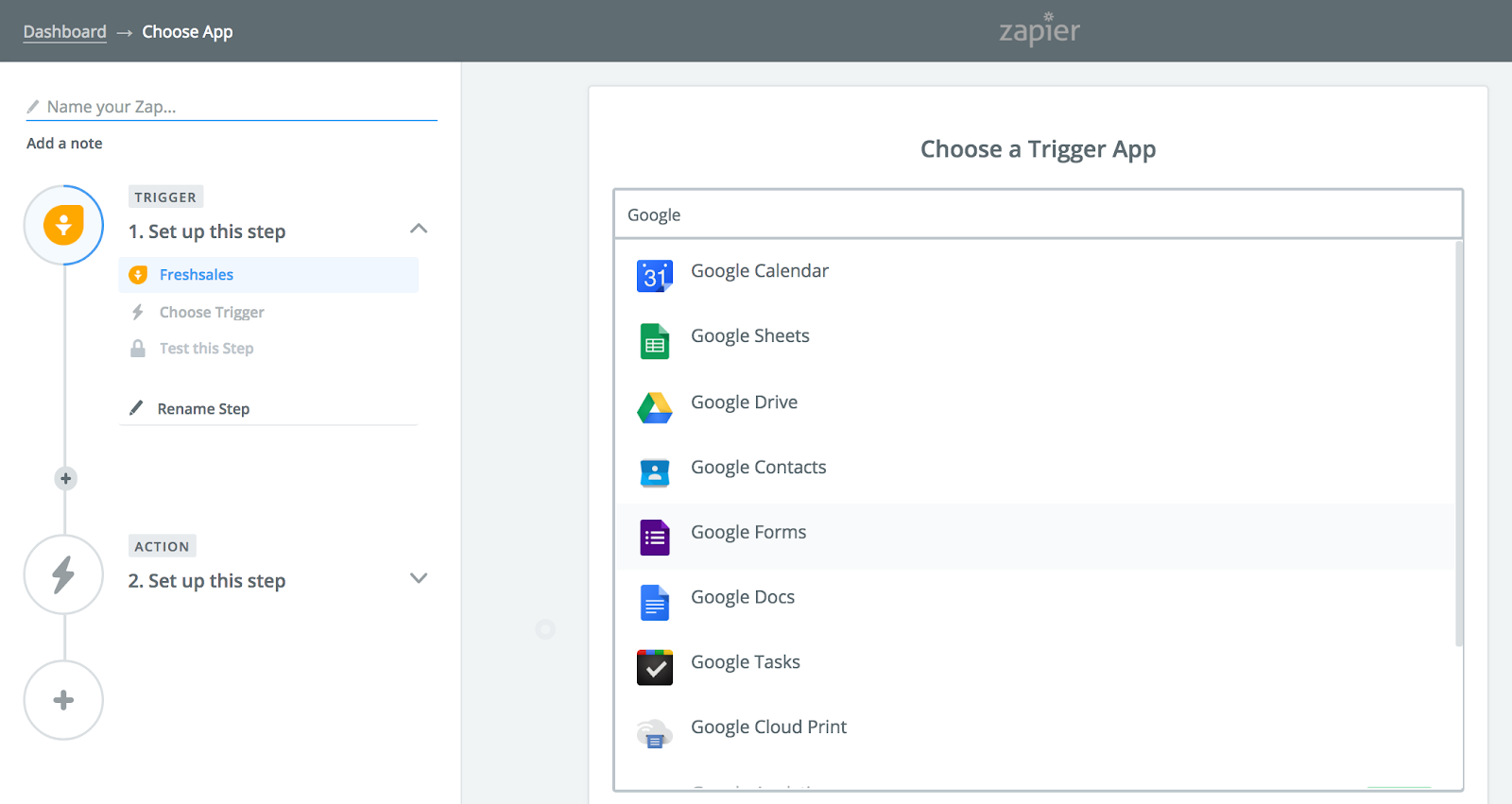Open the Test this Step sub-step
This screenshot has width=1512, height=804.
coord(206,349)
